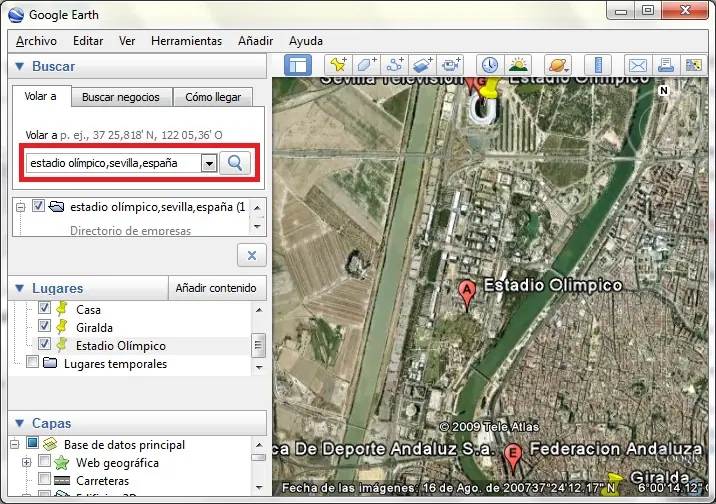Click the Lugares list scrollbar thumb

(x=258, y=345)
